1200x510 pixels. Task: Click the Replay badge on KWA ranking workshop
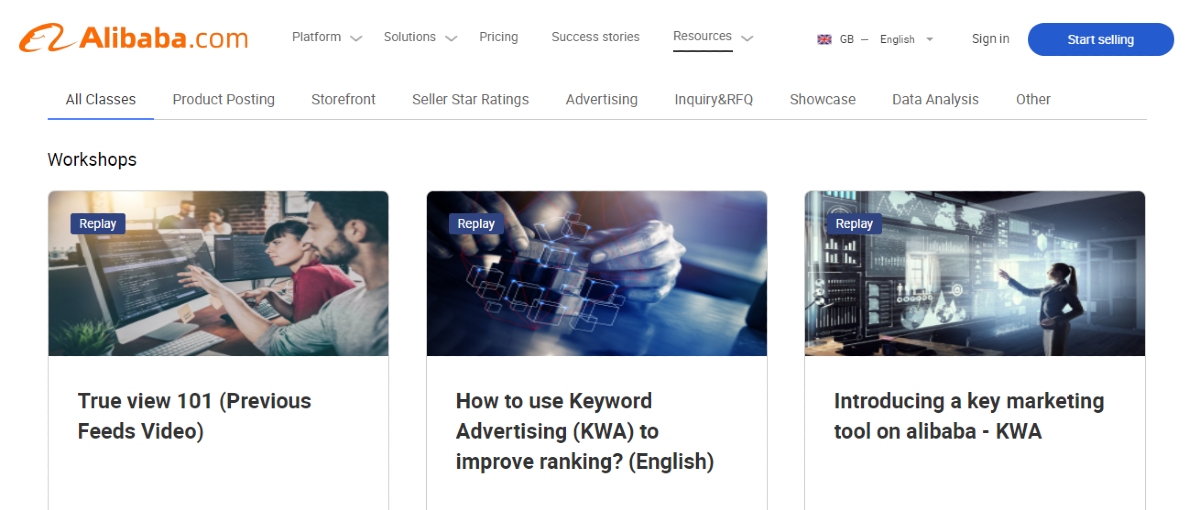pos(476,224)
